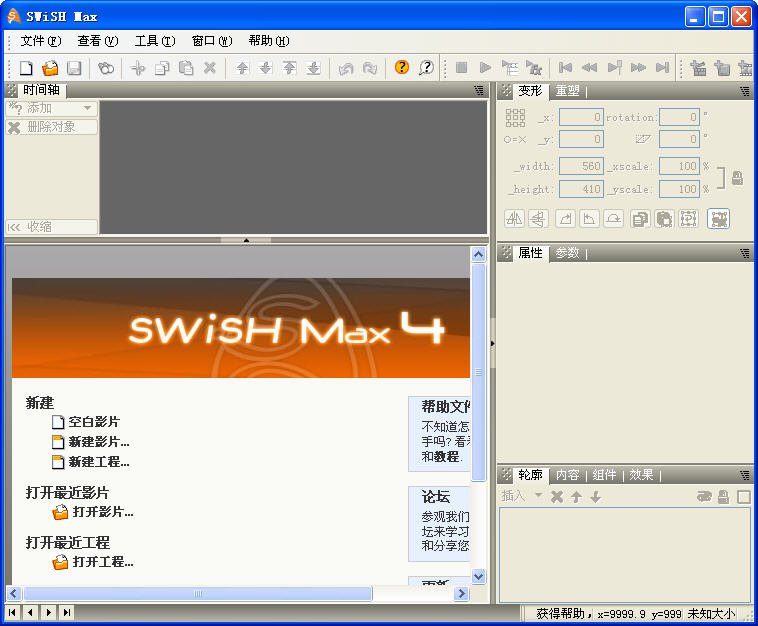Expand the 变形 panel options menu
This screenshot has width=758, height=626.
[x=745, y=91]
